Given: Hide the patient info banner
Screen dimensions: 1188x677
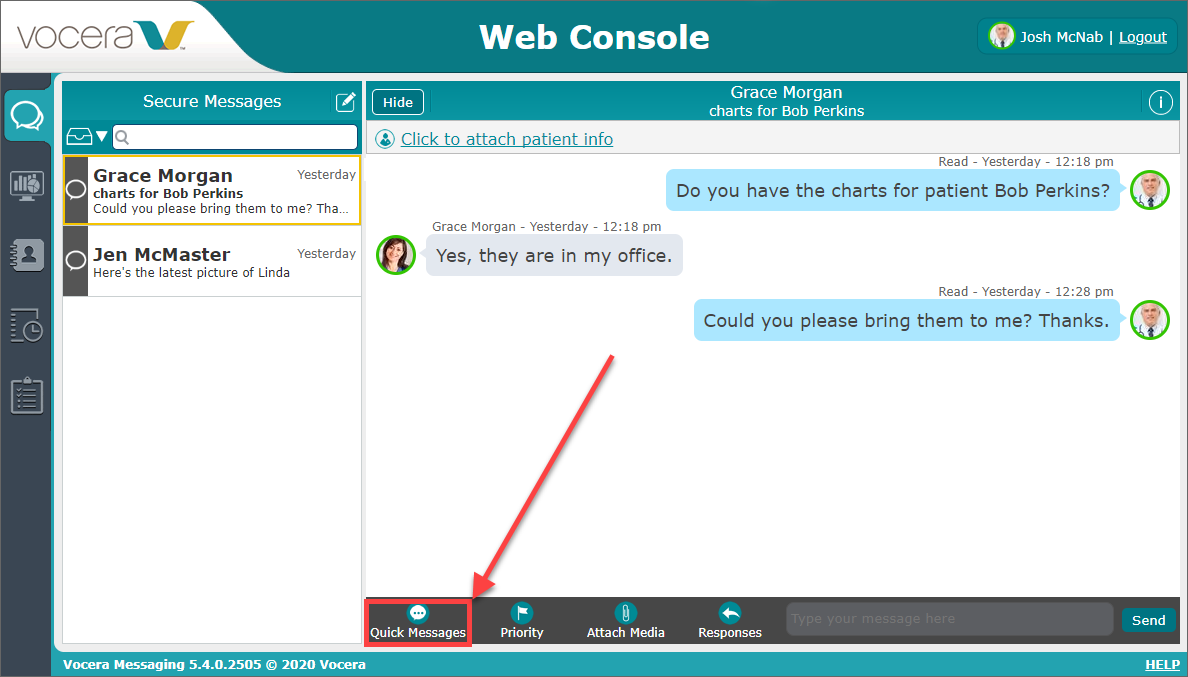Looking at the screenshot, I should 397,101.
